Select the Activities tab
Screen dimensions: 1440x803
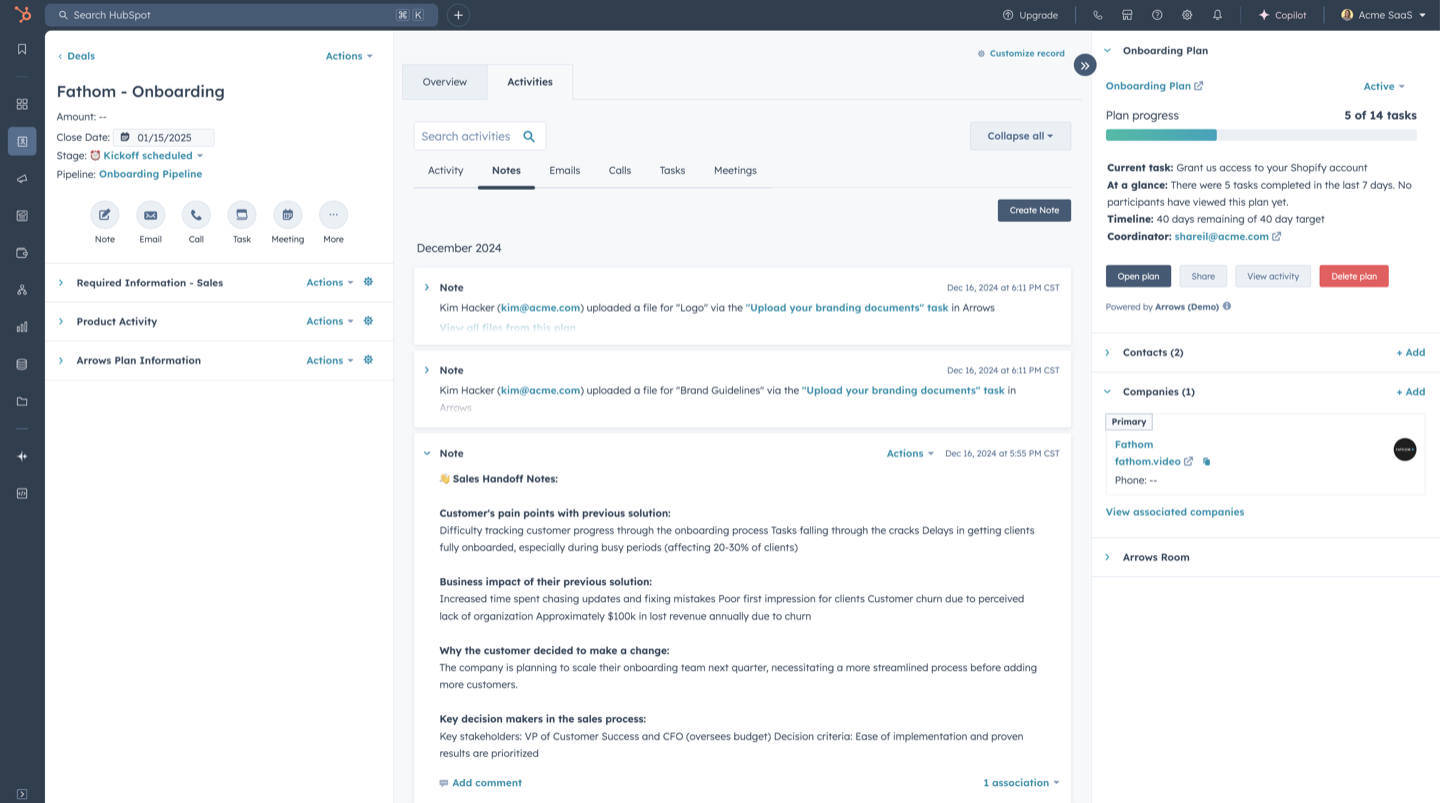click(530, 82)
